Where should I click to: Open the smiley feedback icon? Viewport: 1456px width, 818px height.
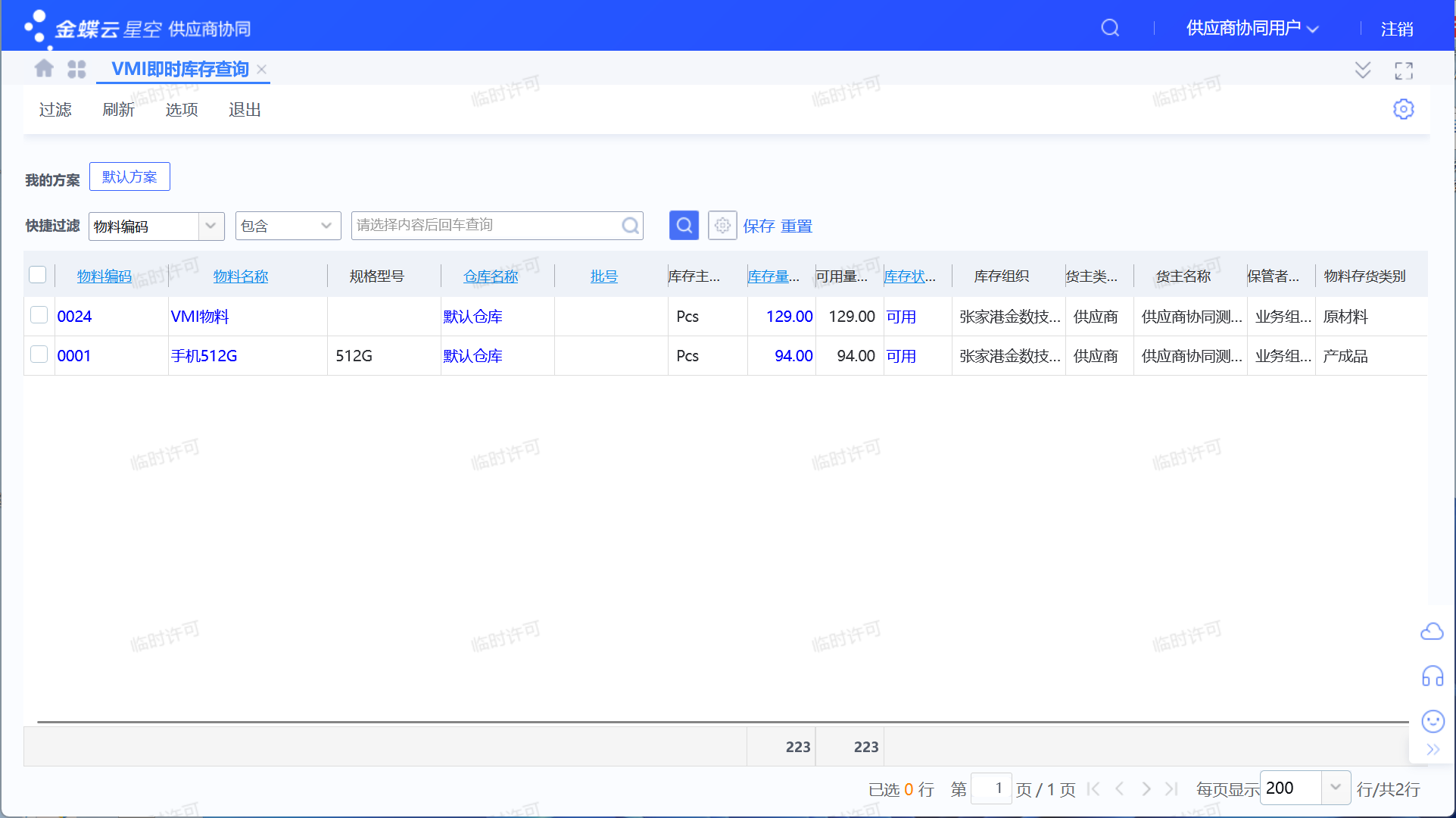point(1433,721)
